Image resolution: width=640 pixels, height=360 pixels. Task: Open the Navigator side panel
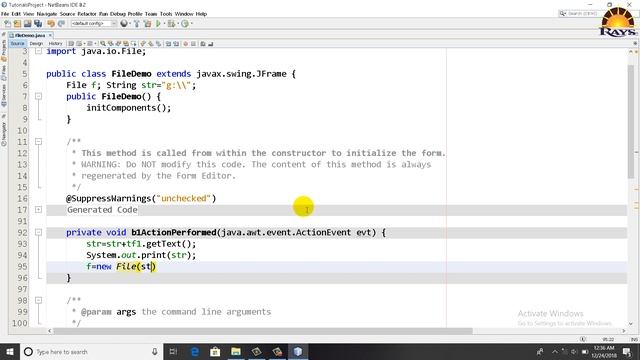click(x=4, y=133)
